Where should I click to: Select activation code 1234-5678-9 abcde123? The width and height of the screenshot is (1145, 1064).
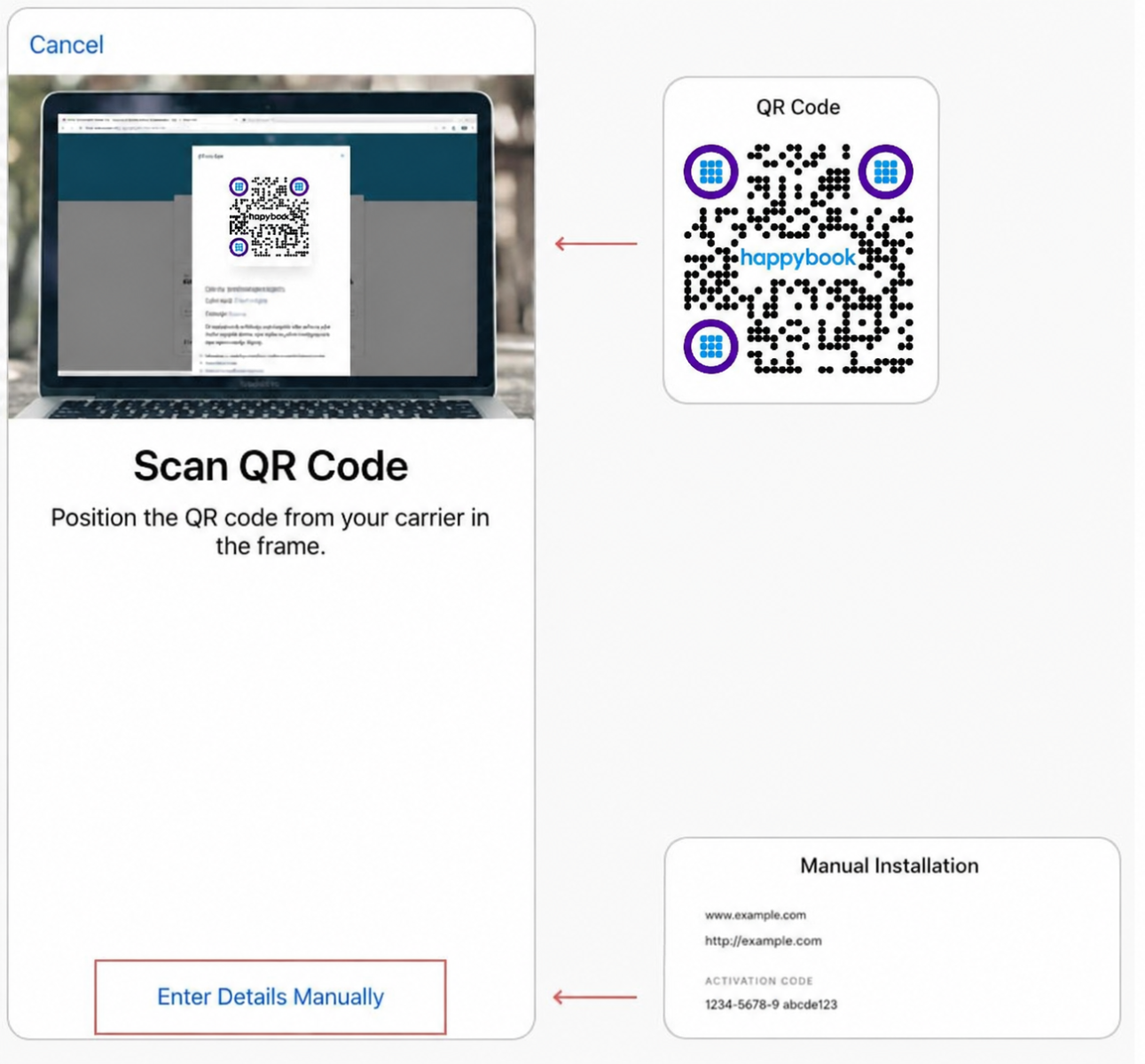(771, 1005)
